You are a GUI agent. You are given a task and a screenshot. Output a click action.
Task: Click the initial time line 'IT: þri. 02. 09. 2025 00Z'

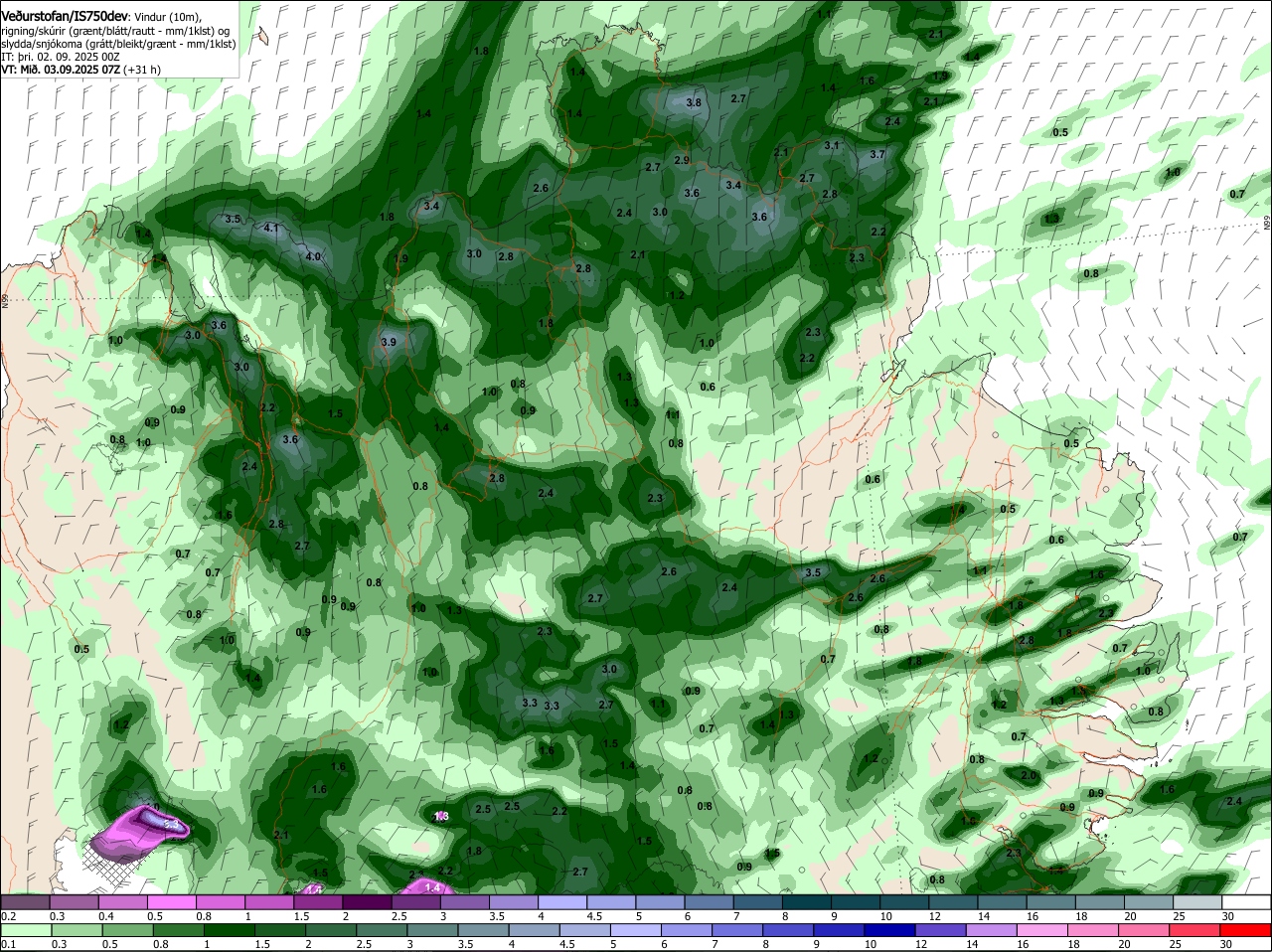click(x=60, y=57)
